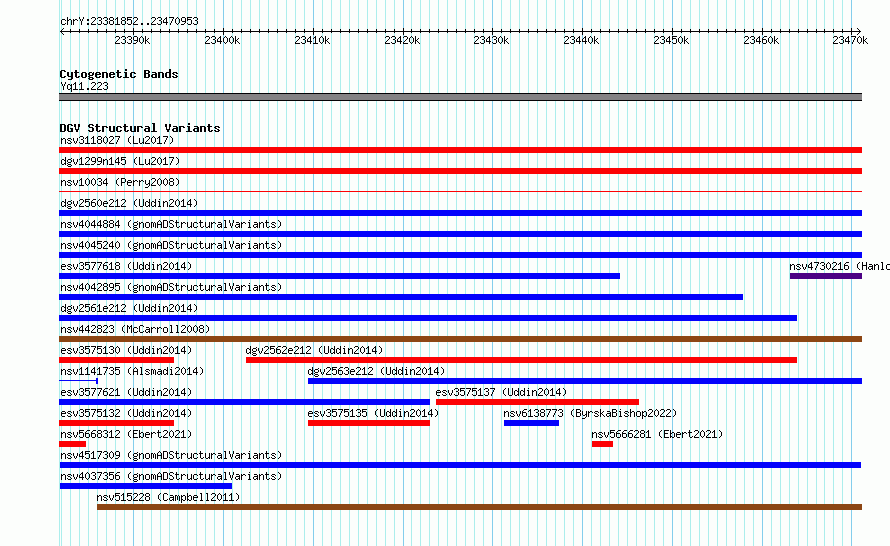Open the dgv1299n145 (Lu2017) label

(x=120, y=161)
